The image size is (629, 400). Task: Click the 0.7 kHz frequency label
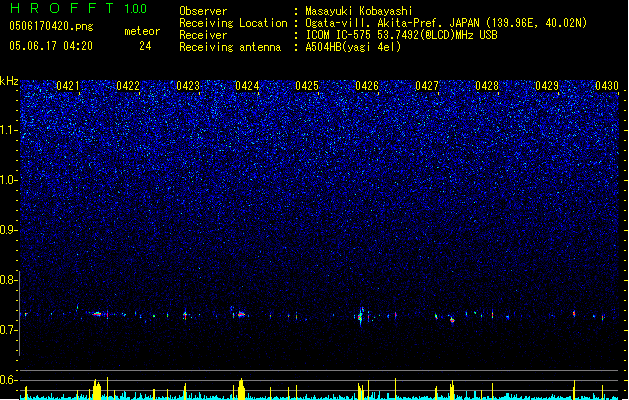(9, 330)
